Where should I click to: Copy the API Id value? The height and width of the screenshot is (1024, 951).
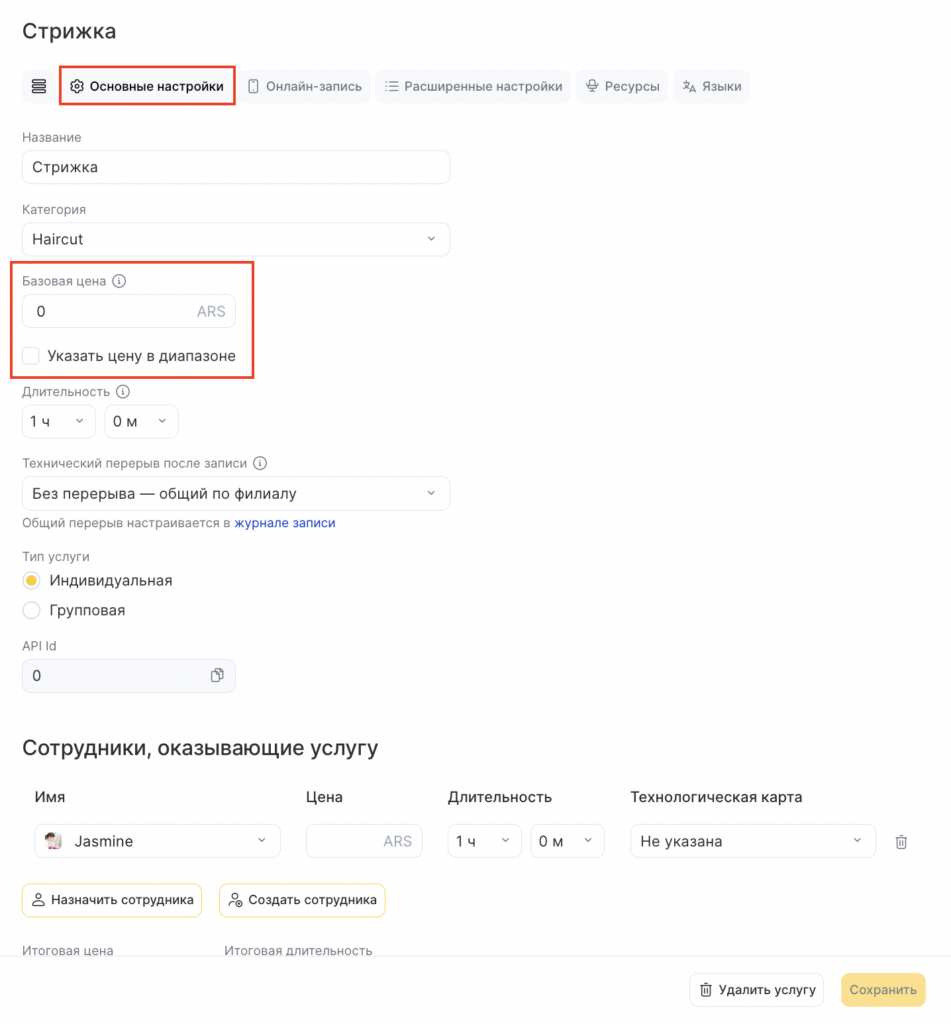click(217, 676)
